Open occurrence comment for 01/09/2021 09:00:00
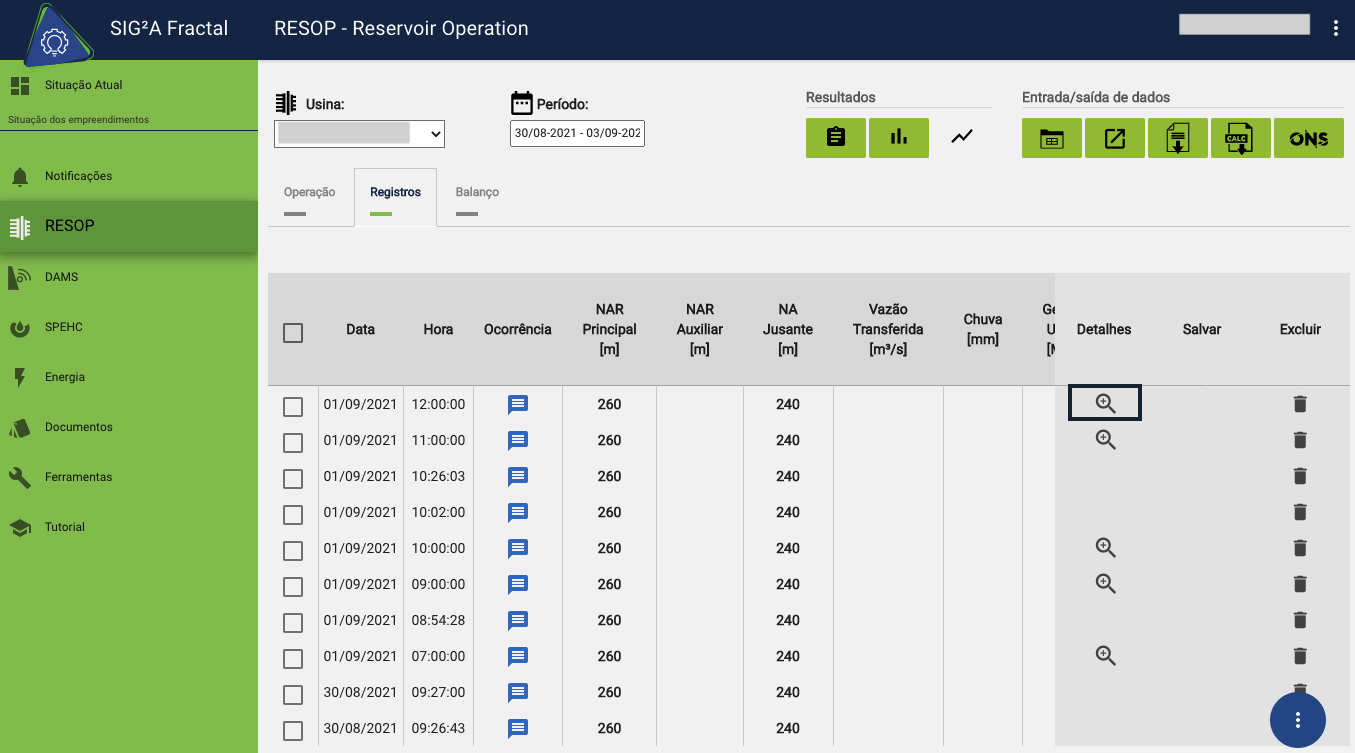Viewport: 1355px width, 753px height. click(x=517, y=584)
